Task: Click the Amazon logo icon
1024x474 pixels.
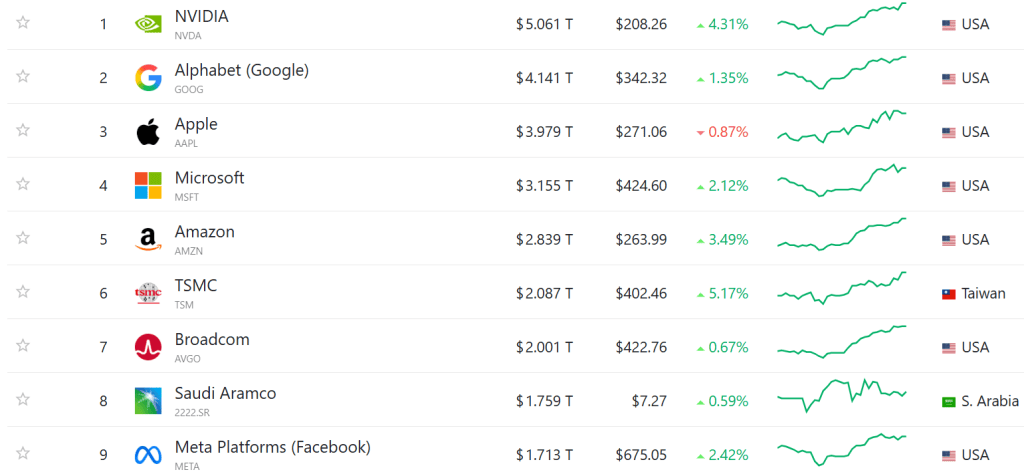Action: point(148,240)
